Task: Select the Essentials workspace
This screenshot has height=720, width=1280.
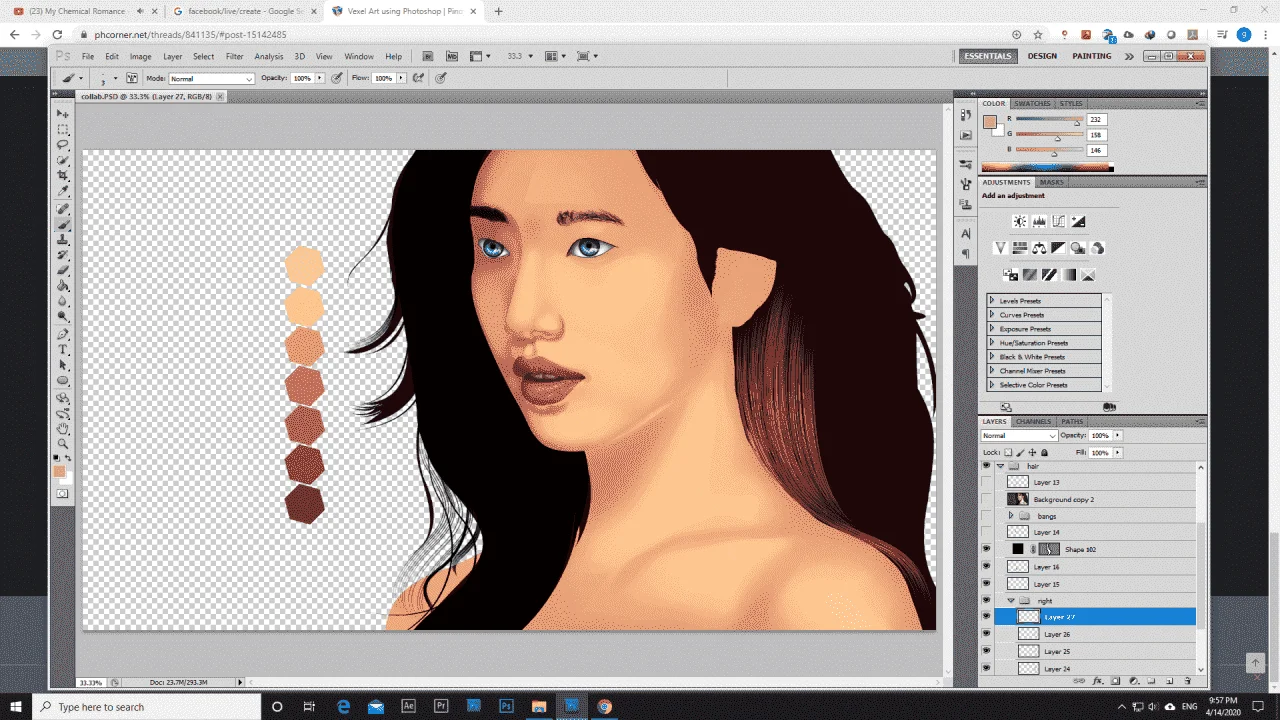Action: [988, 56]
